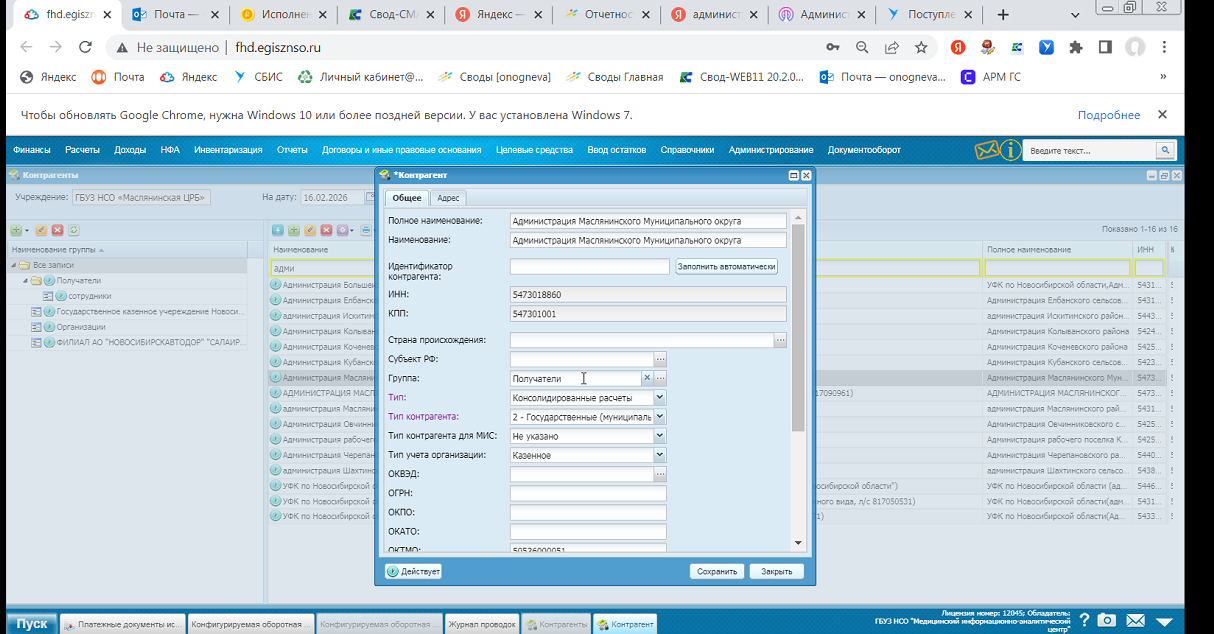Viewport: 1214px width, 634px height.
Task: Click refresh groups icon in left panel
Action: click(x=74, y=230)
